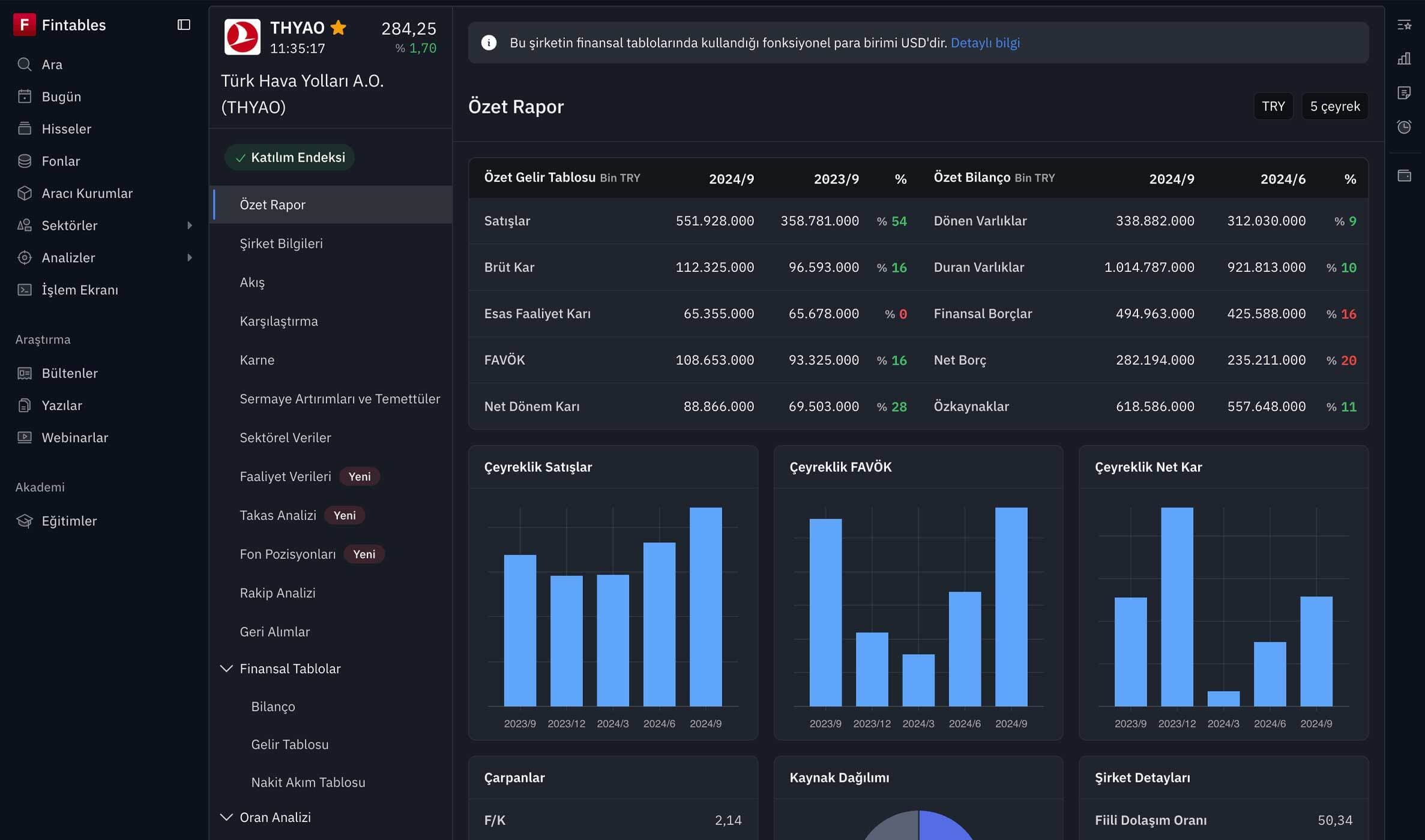1425x840 pixels.
Task: Collapse the Finansal Tablolar section
Action: tap(226, 668)
